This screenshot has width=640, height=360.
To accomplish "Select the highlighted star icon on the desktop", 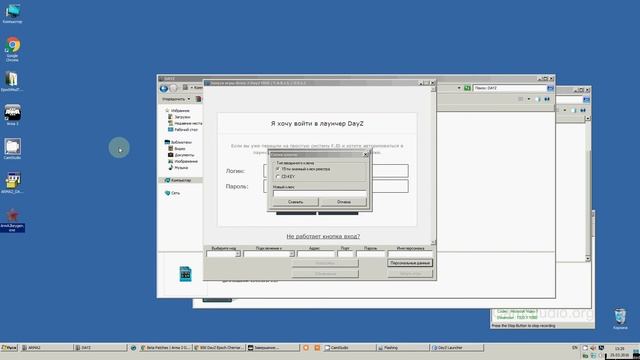I will pos(12,220).
